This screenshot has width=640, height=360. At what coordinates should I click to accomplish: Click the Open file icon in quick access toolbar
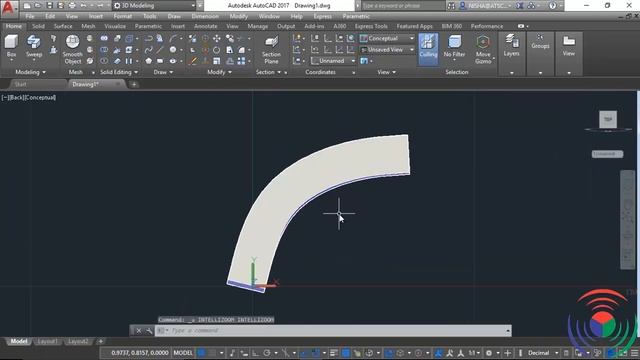[38, 6]
